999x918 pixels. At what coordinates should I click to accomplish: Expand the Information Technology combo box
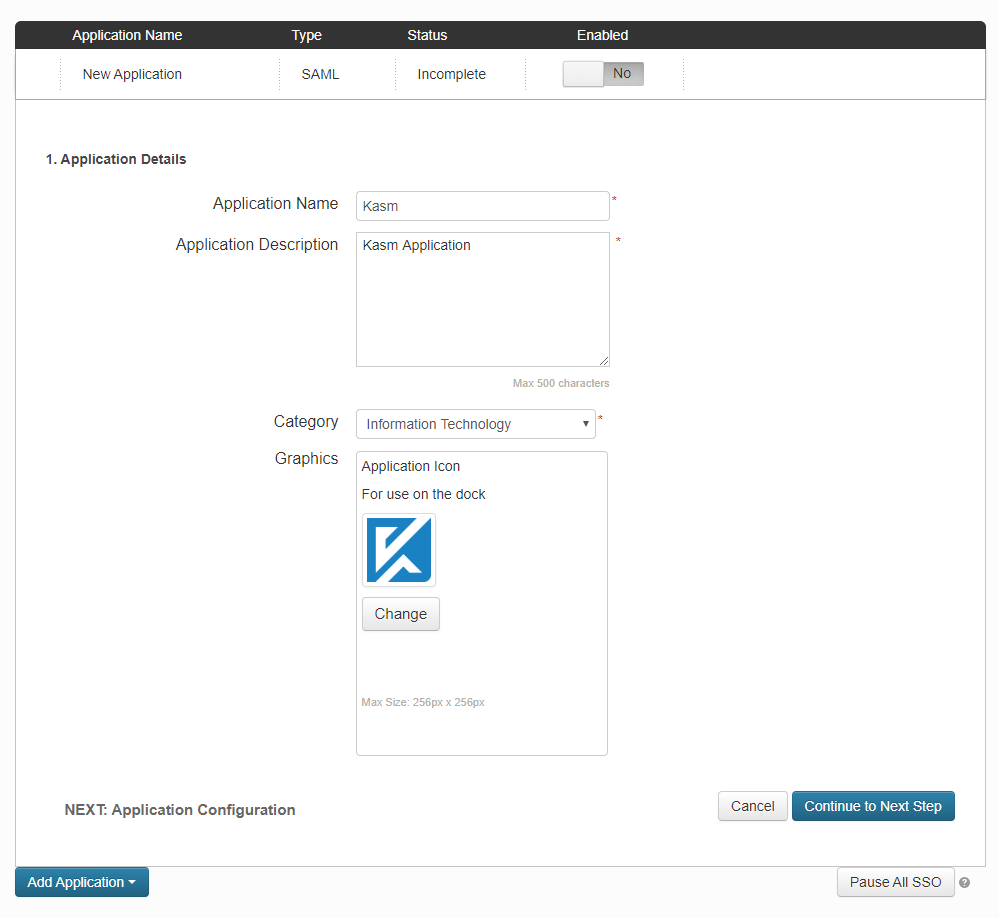(587, 424)
